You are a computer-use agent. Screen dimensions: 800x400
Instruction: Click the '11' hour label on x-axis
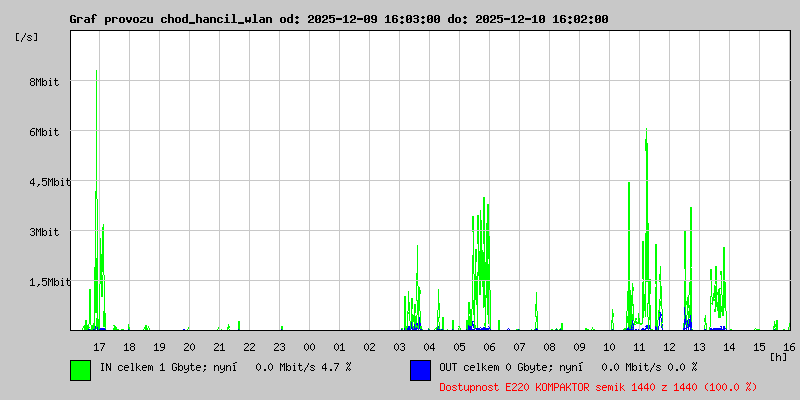click(639, 347)
